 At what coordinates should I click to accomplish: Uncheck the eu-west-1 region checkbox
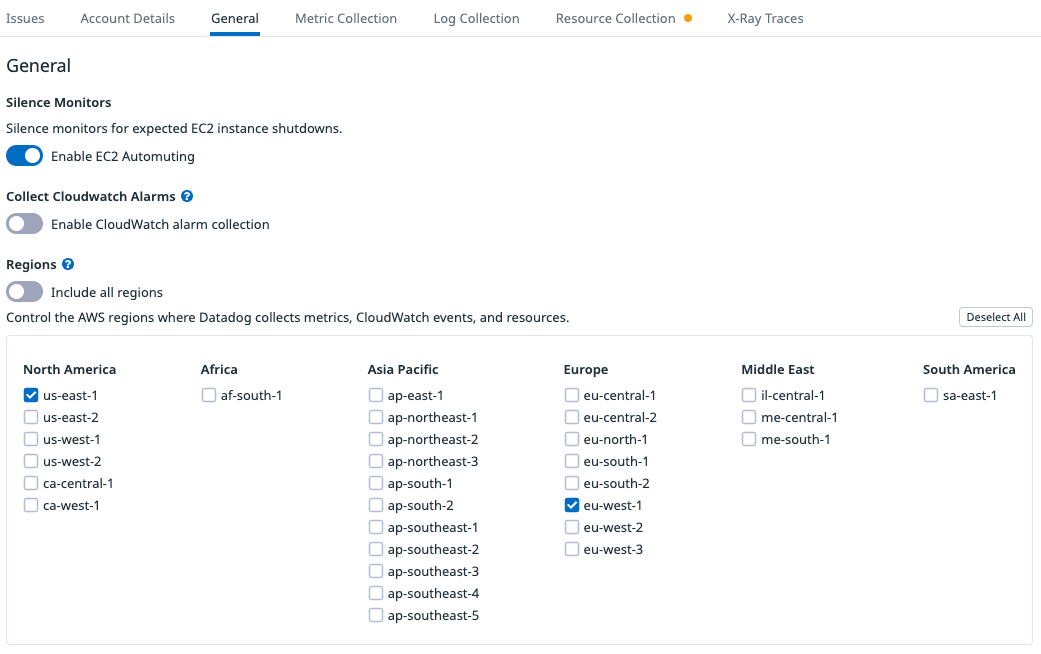coord(572,505)
